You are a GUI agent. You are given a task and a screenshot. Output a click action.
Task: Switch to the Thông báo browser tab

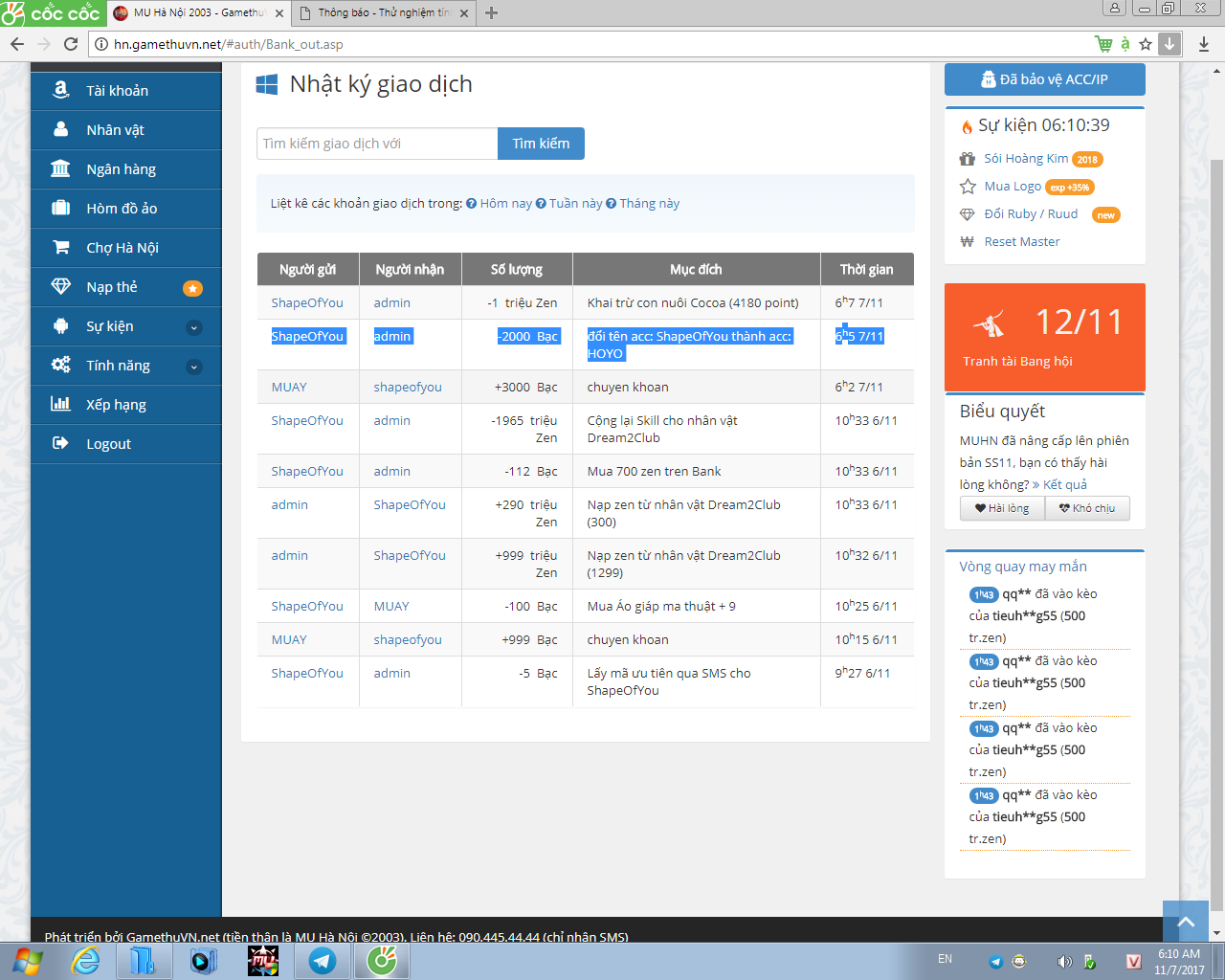(383, 13)
